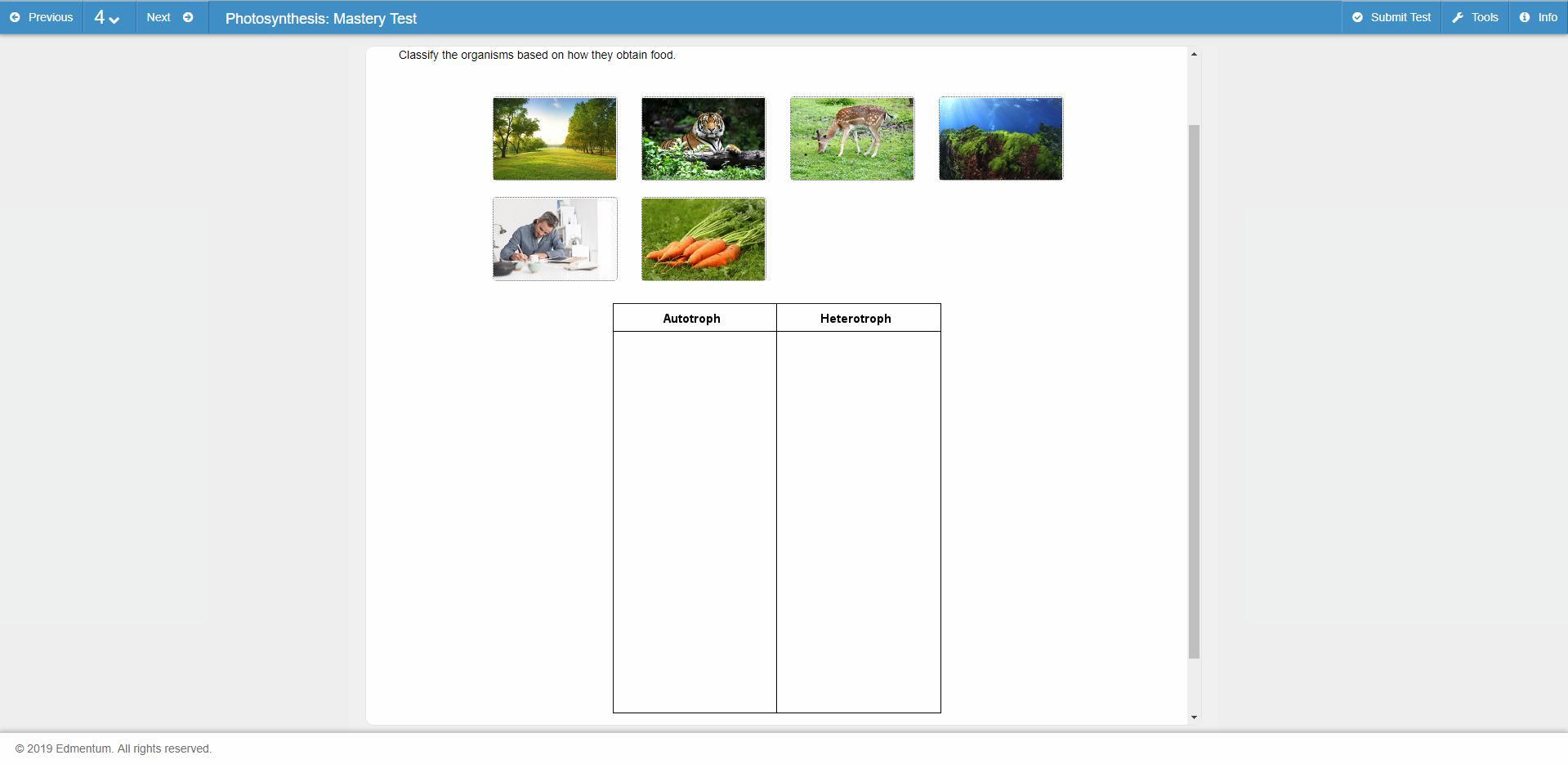Click the scrollbar up arrow

(x=1194, y=54)
